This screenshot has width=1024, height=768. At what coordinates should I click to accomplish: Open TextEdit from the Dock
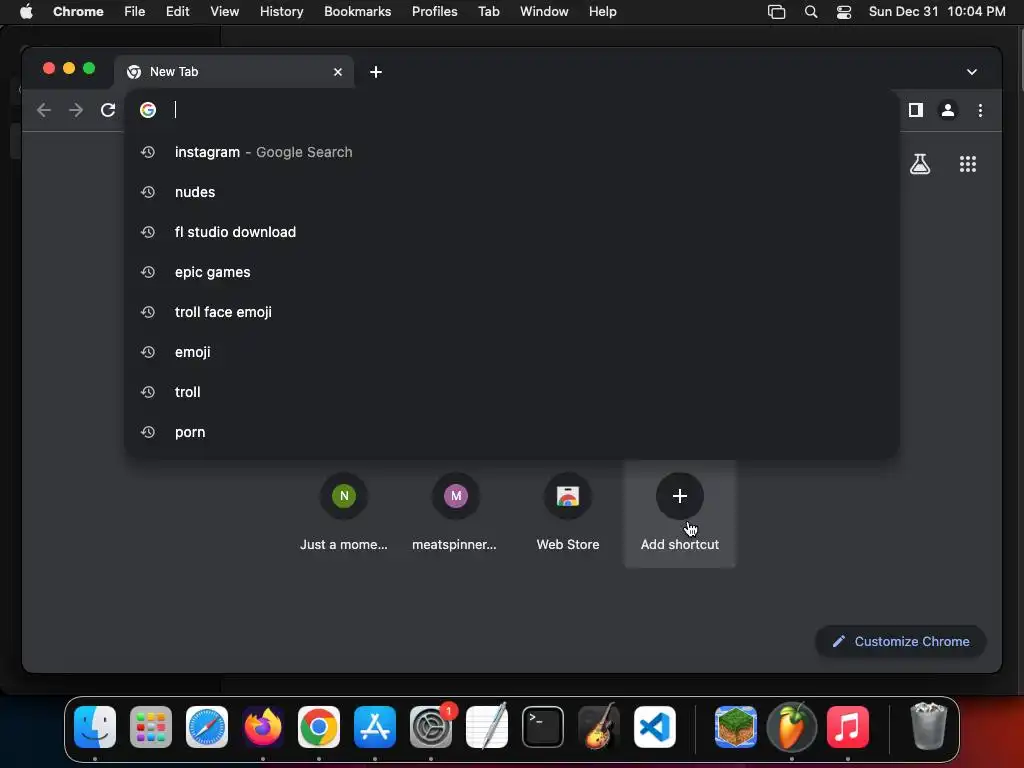pyautogui.click(x=487, y=726)
